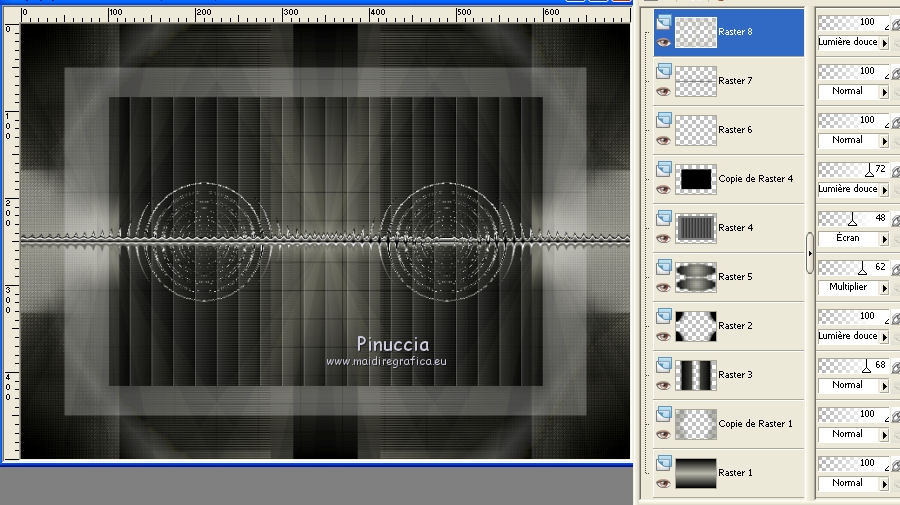Click the raster layer type icon of Raster 1
Screen dimensions: 900x505
point(664,463)
